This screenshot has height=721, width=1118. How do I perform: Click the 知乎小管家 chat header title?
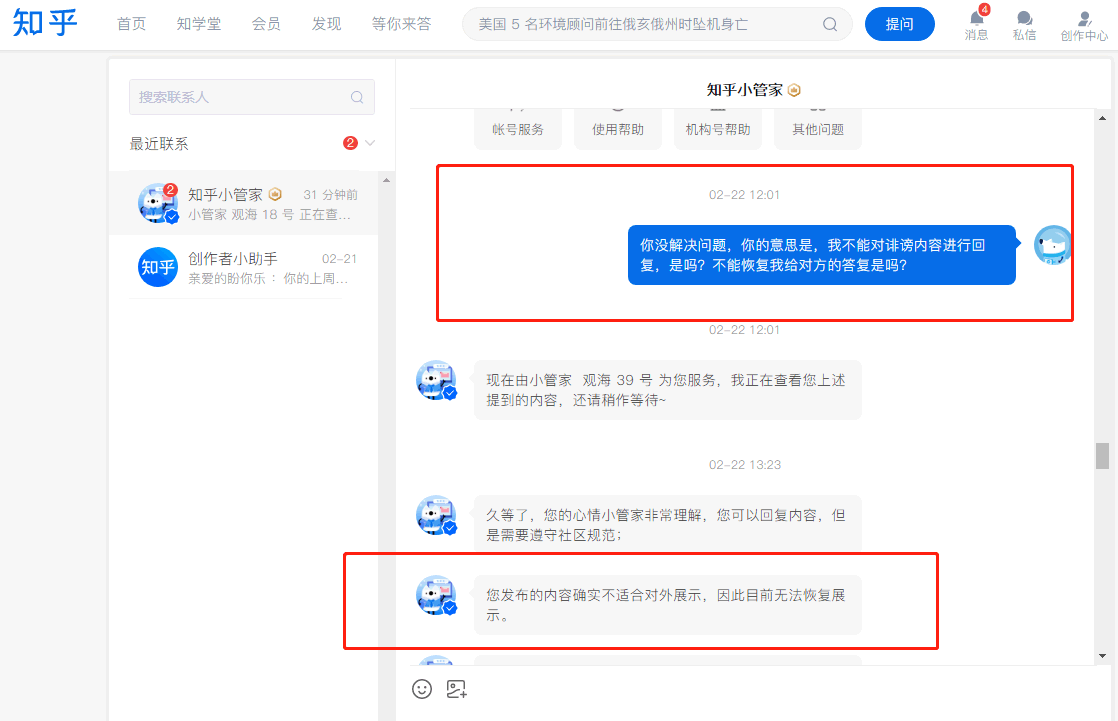[x=744, y=90]
